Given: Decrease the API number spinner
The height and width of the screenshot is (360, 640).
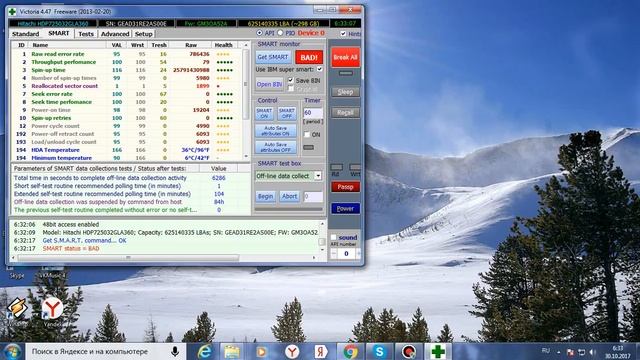Looking at the screenshot, I should [334, 253].
